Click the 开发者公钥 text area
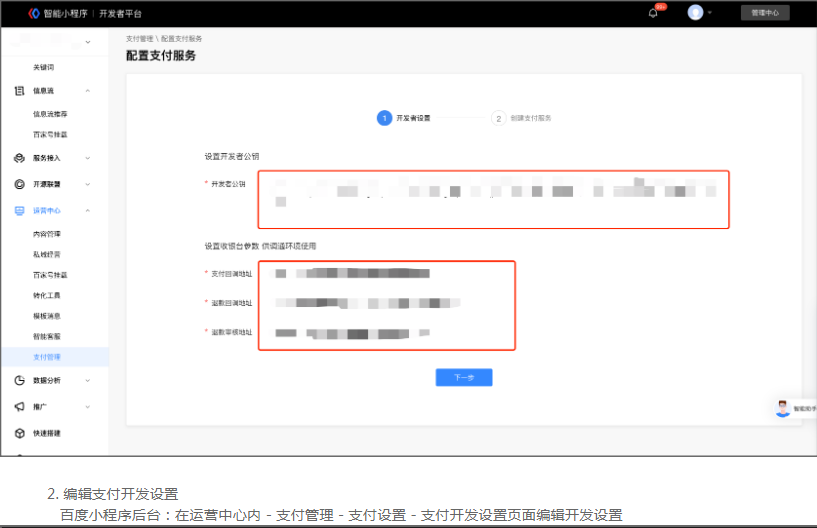This screenshot has width=817, height=528. pyautogui.click(x=493, y=200)
